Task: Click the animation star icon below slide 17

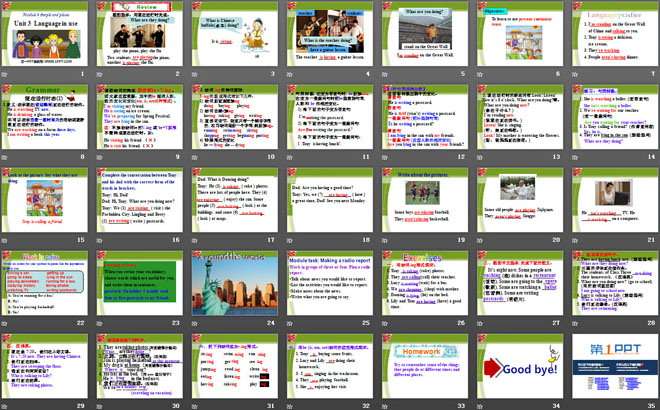Action: [x=195, y=240]
